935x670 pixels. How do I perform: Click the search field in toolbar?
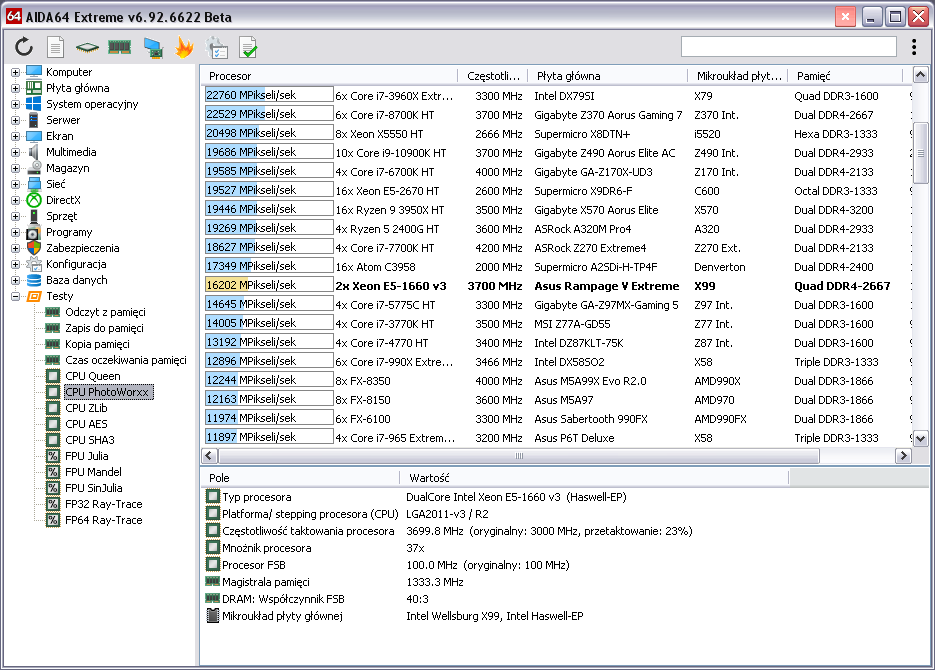(788, 47)
